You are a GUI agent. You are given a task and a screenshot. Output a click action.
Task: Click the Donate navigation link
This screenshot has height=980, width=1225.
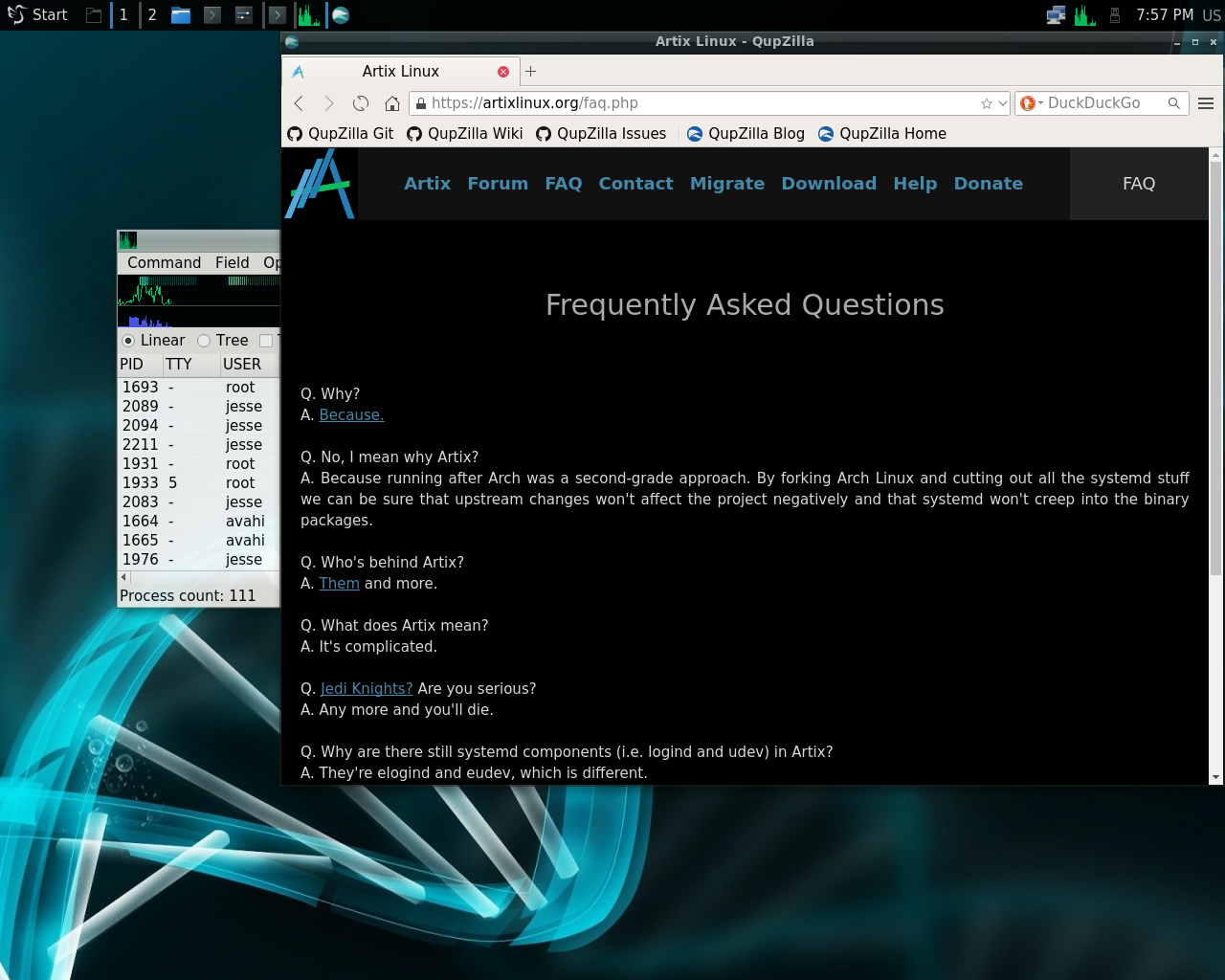[x=989, y=184]
